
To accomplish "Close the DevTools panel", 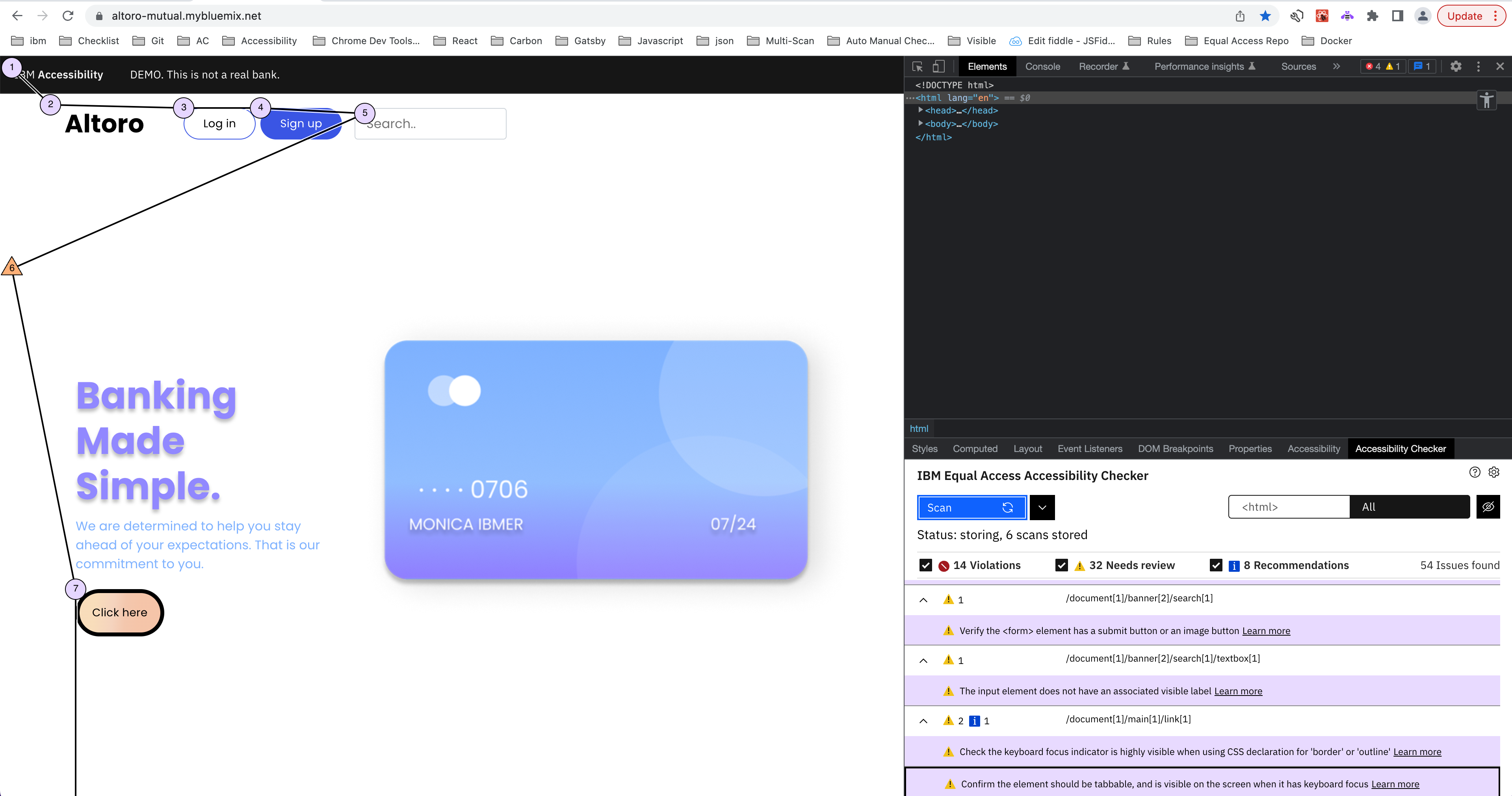I will coord(1500,66).
